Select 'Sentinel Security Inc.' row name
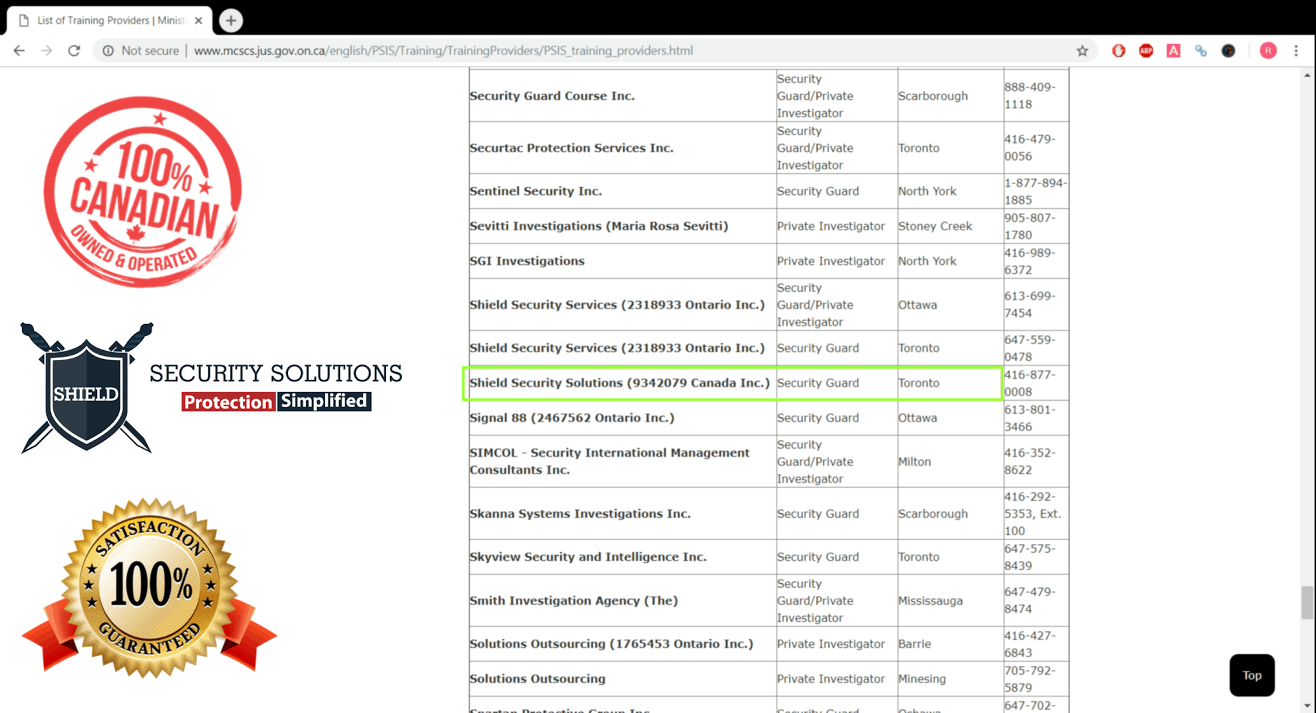The width and height of the screenshot is (1316, 713). point(535,191)
